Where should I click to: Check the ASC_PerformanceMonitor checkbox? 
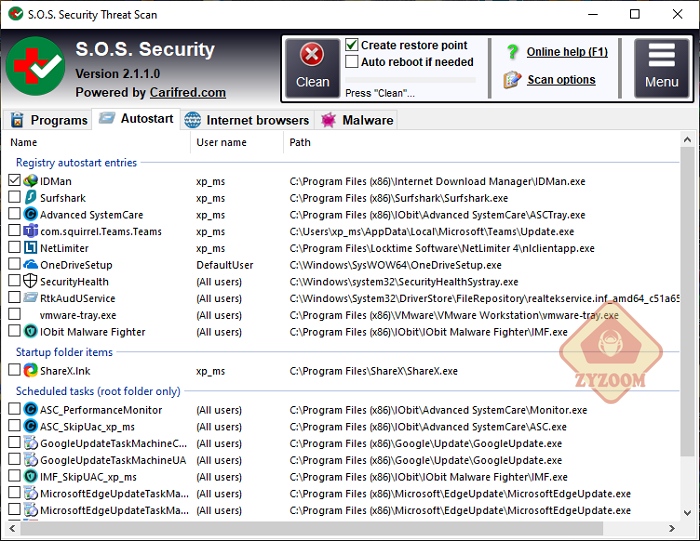[x=14, y=408]
